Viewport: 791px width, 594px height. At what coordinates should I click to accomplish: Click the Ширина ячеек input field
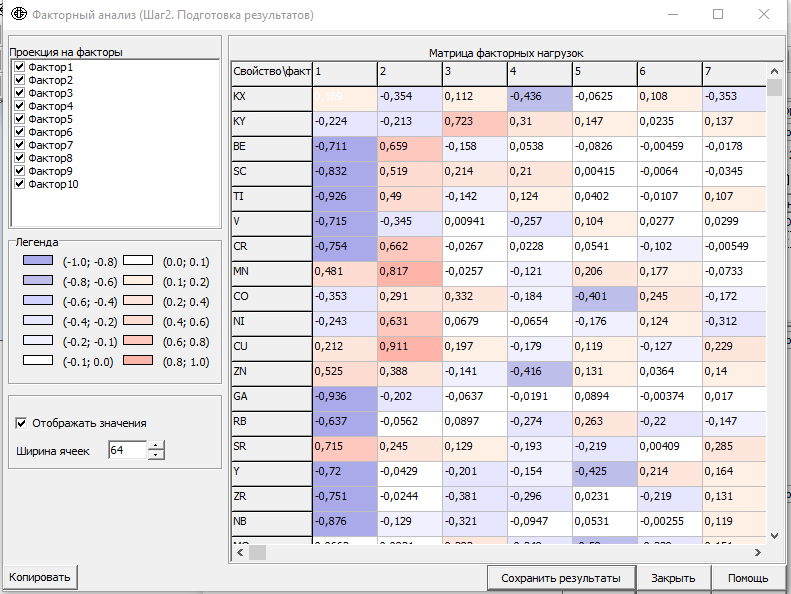coord(128,450)
